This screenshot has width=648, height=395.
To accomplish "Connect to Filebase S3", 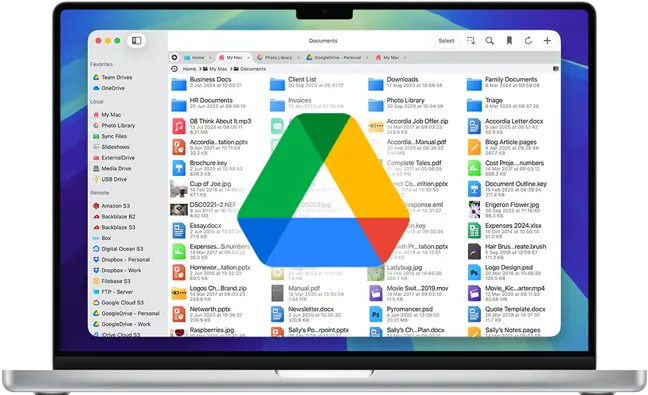I will click(111, 281).
